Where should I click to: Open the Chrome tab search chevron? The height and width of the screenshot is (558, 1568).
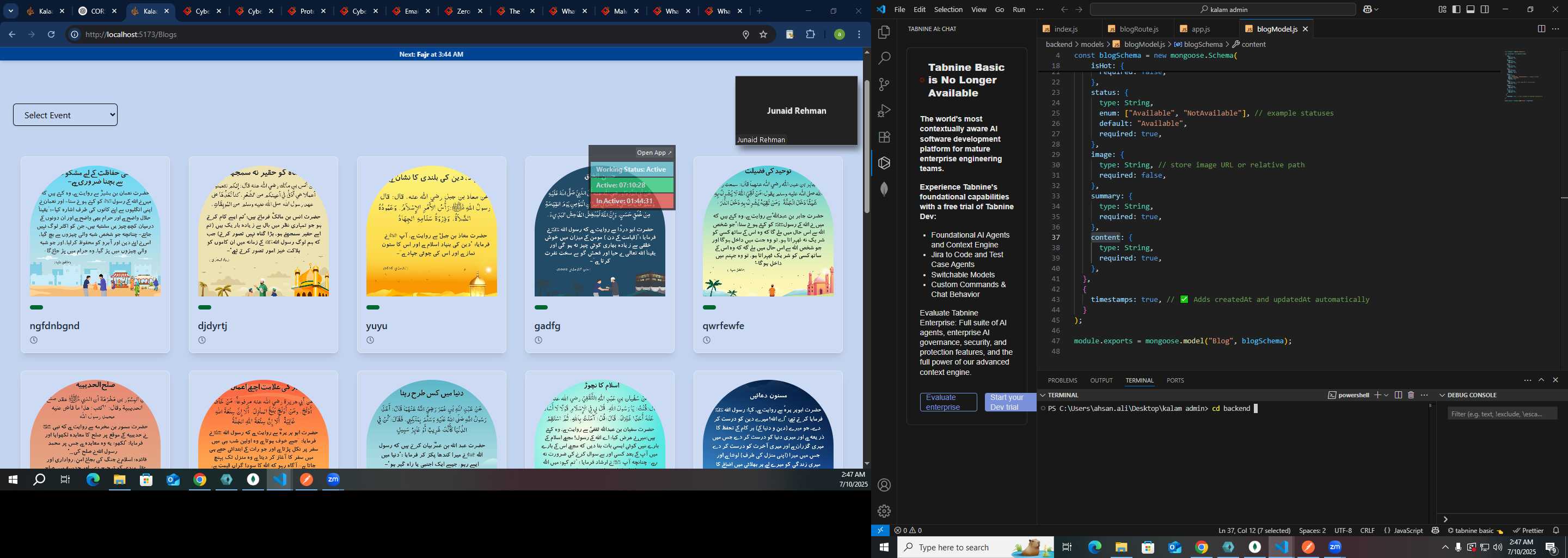tap(10, 11)
